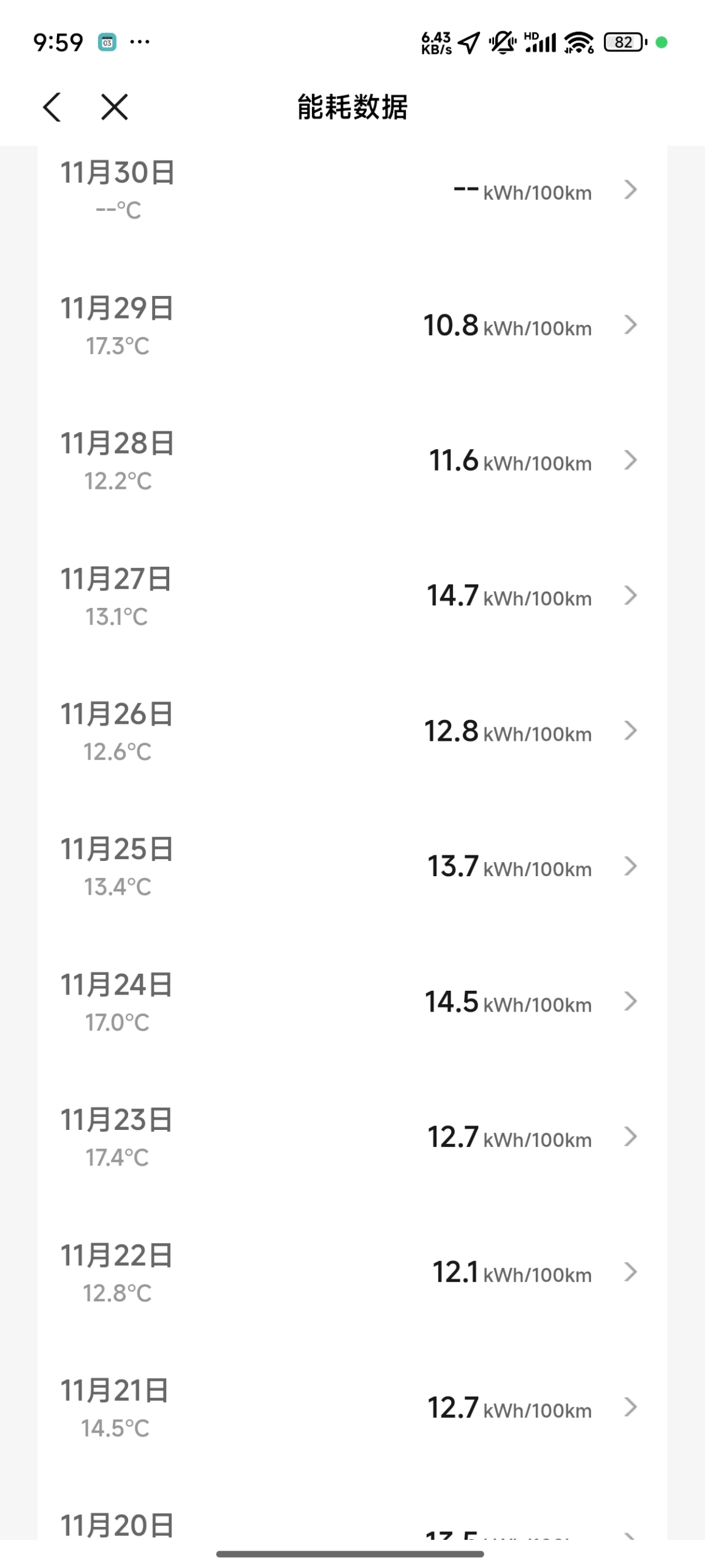Open the chevron beside 11月21日

coord(630,1407)
